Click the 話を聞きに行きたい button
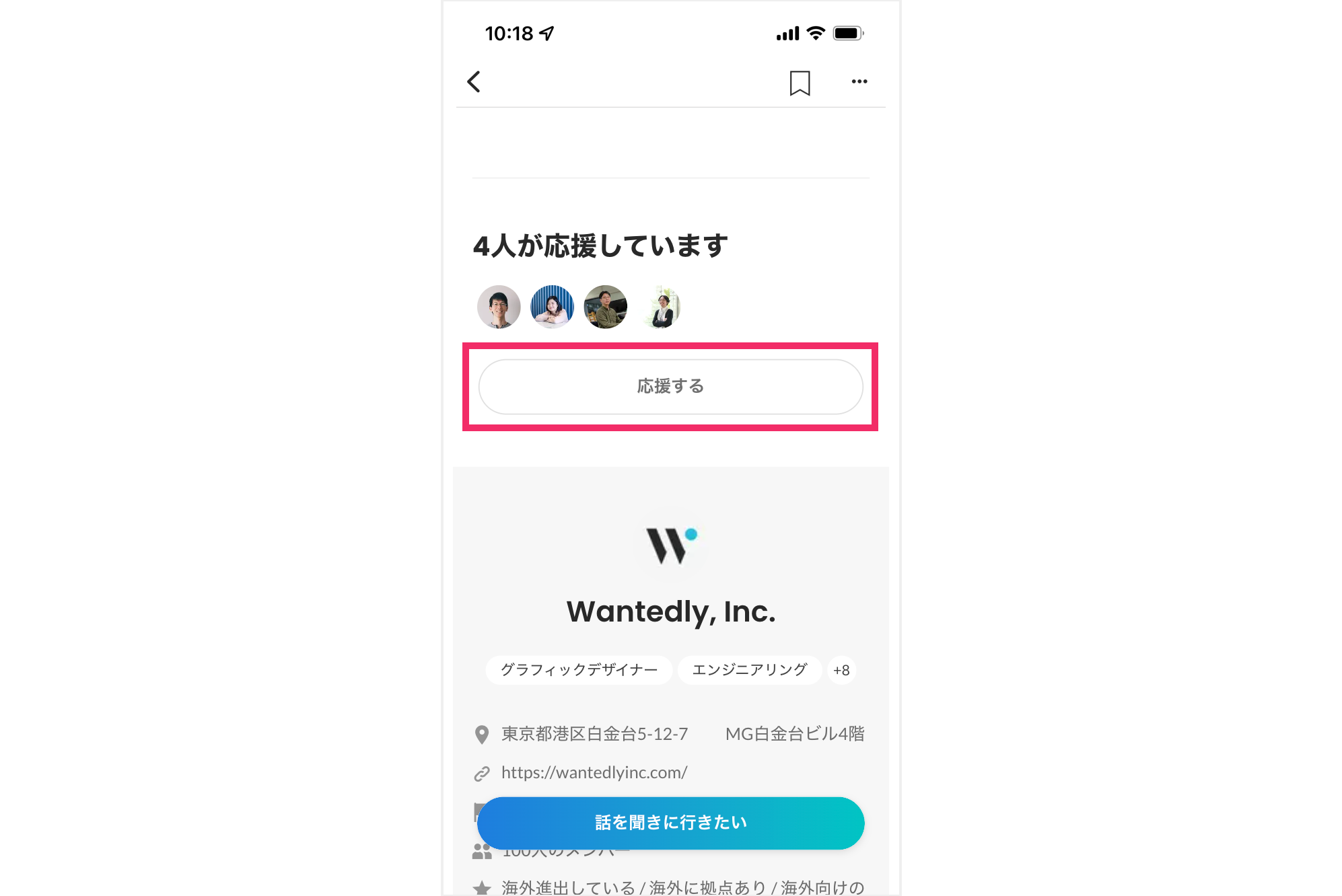 [670, 823]
